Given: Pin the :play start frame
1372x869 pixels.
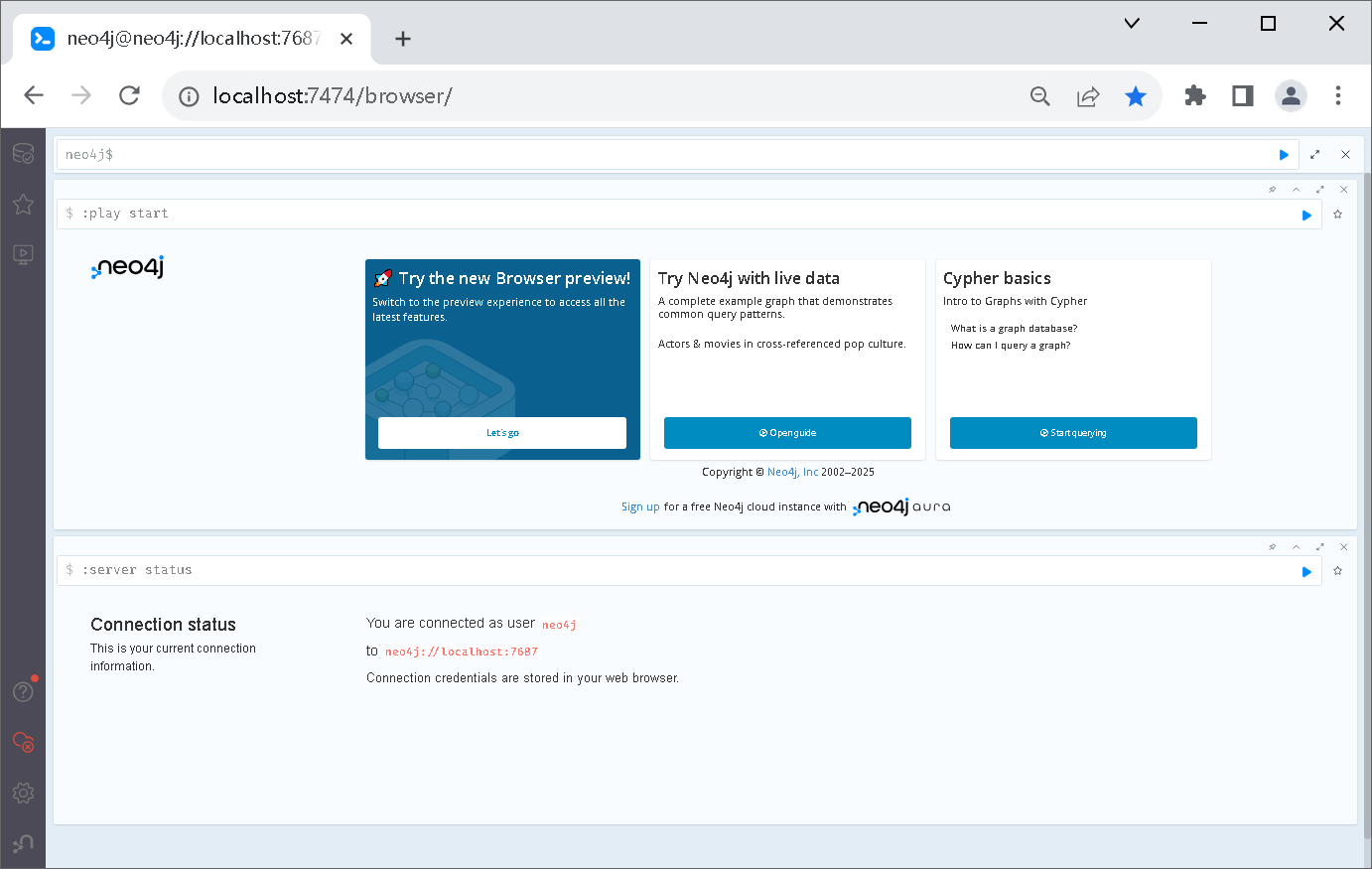Looking at the screenshot, I should pyautogui.click(x=1273, y=190).
